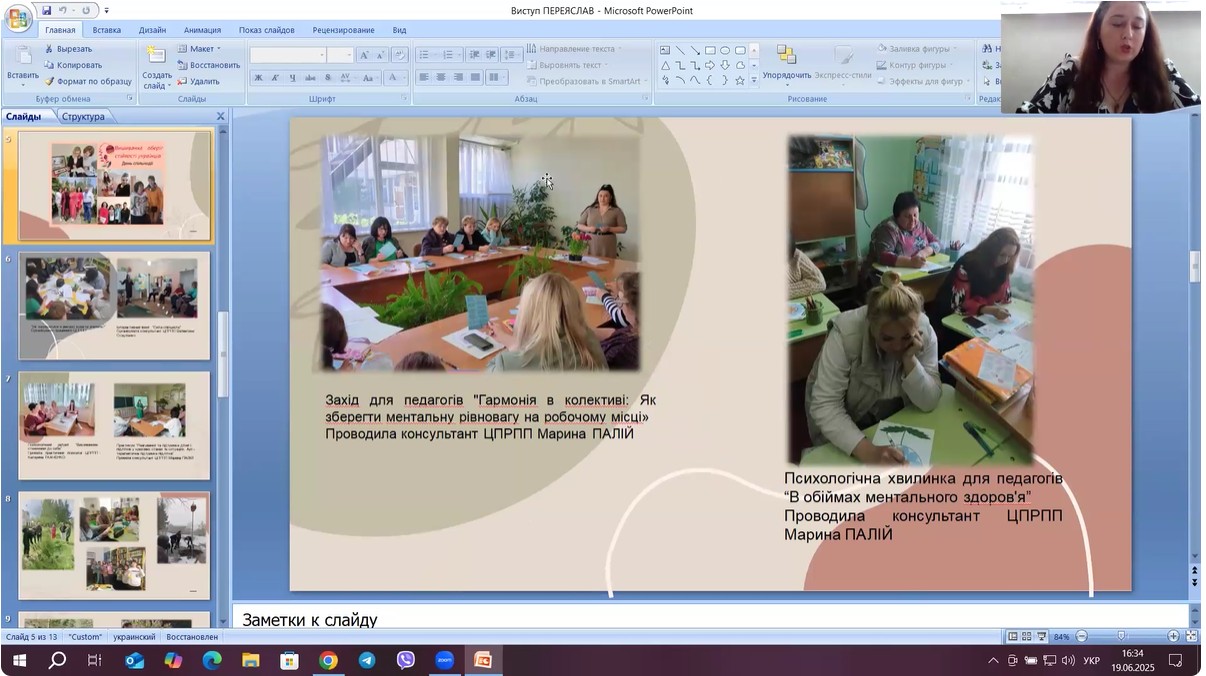This screenshot has height=676, width=1206.
Task: Open the change case (Aa) menu
Action: (369, 77)
